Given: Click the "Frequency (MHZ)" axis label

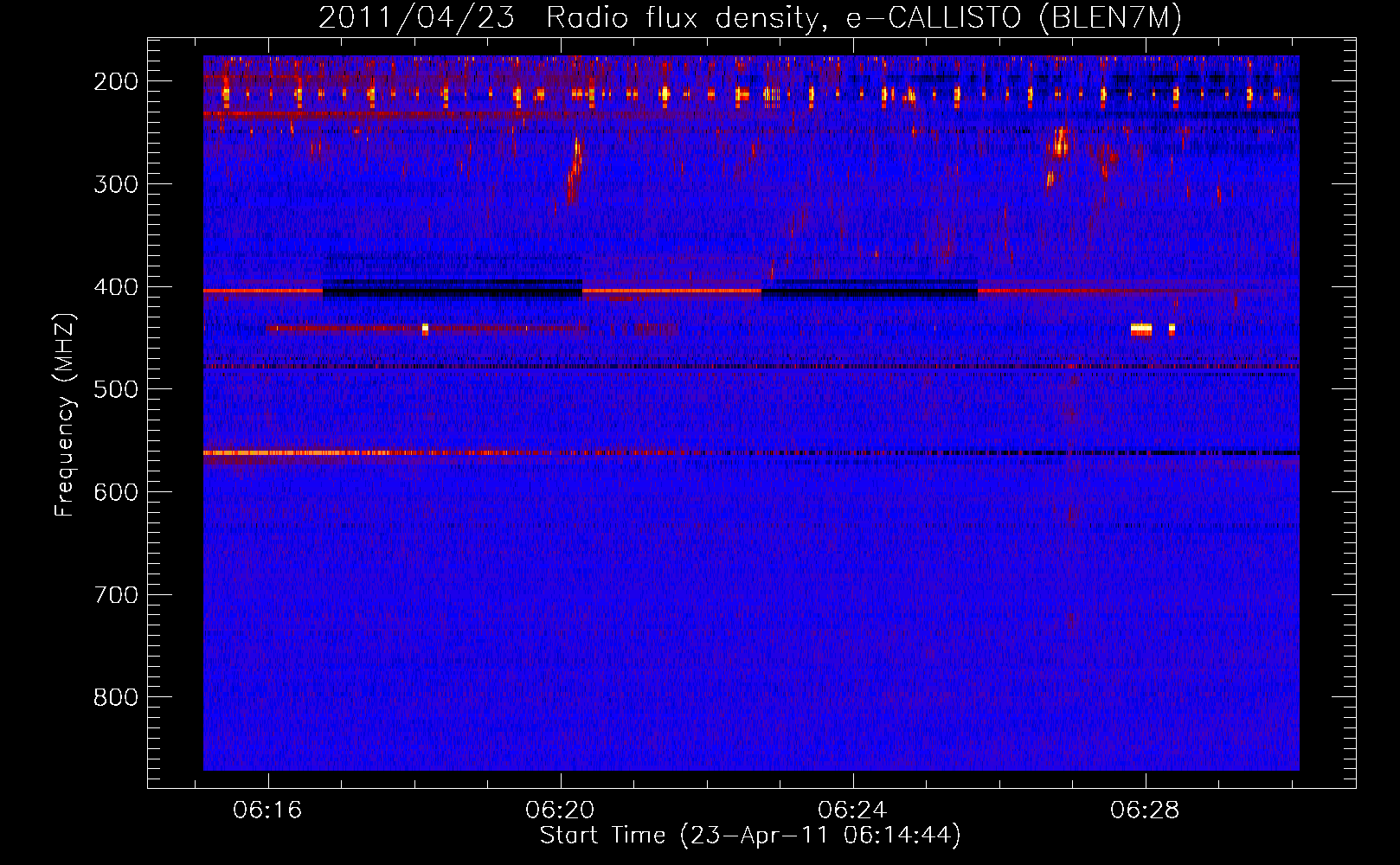Looking at the screenshot, I should coord(65,414).
